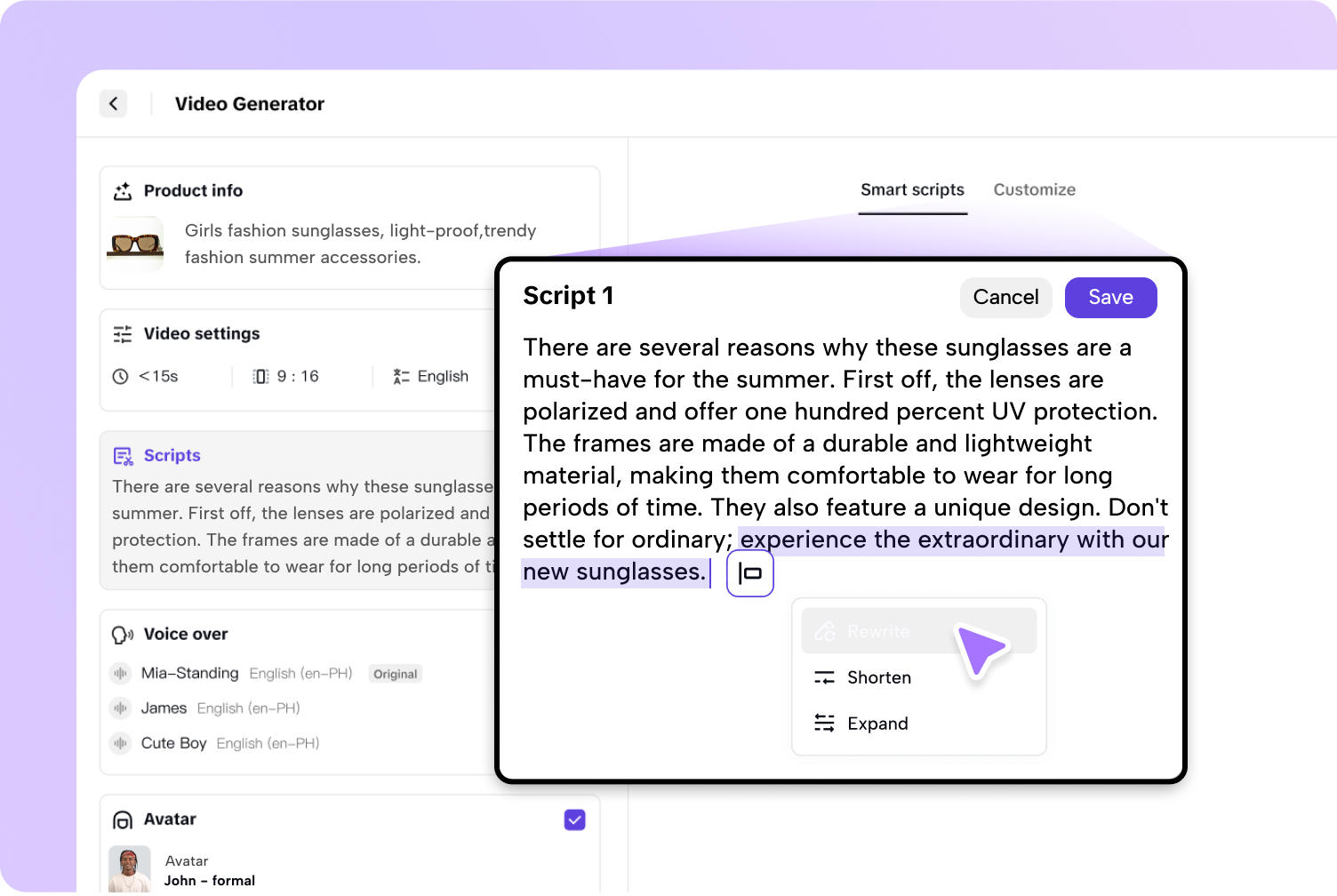Click the Product info sparkle icon
The width and height of the screenshot is (1337, 896).
tap(123, 191)
